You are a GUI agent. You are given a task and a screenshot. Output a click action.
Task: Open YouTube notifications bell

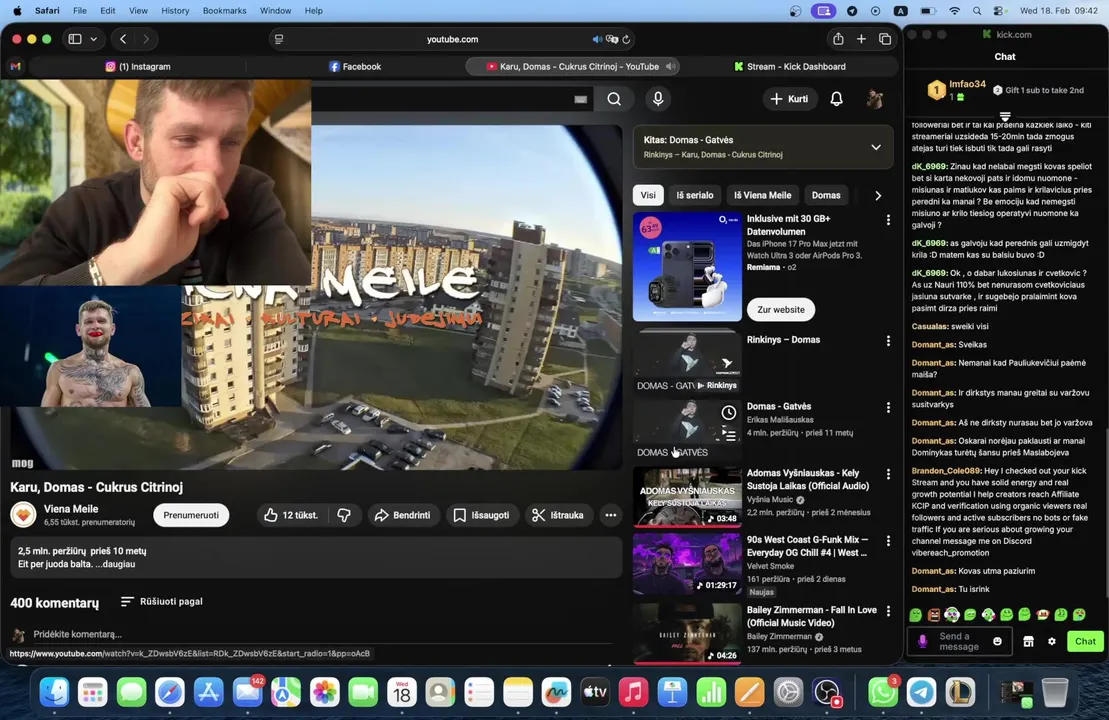point(836,99)
